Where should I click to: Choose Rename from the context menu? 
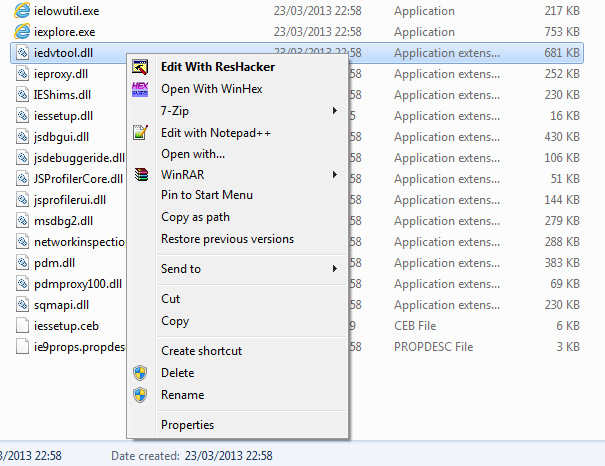click(238, 395)
